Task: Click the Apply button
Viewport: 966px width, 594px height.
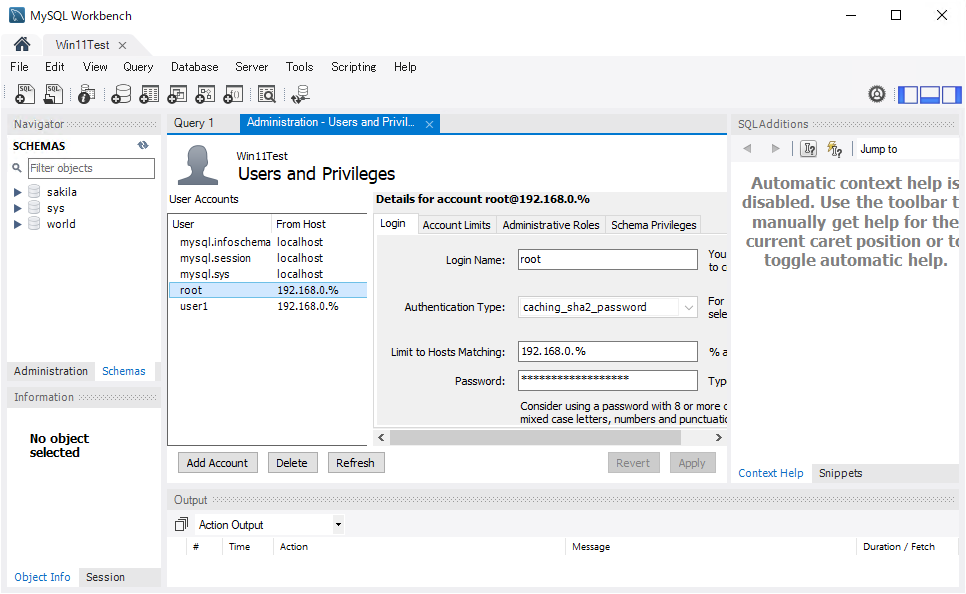Action: point(692,463)
